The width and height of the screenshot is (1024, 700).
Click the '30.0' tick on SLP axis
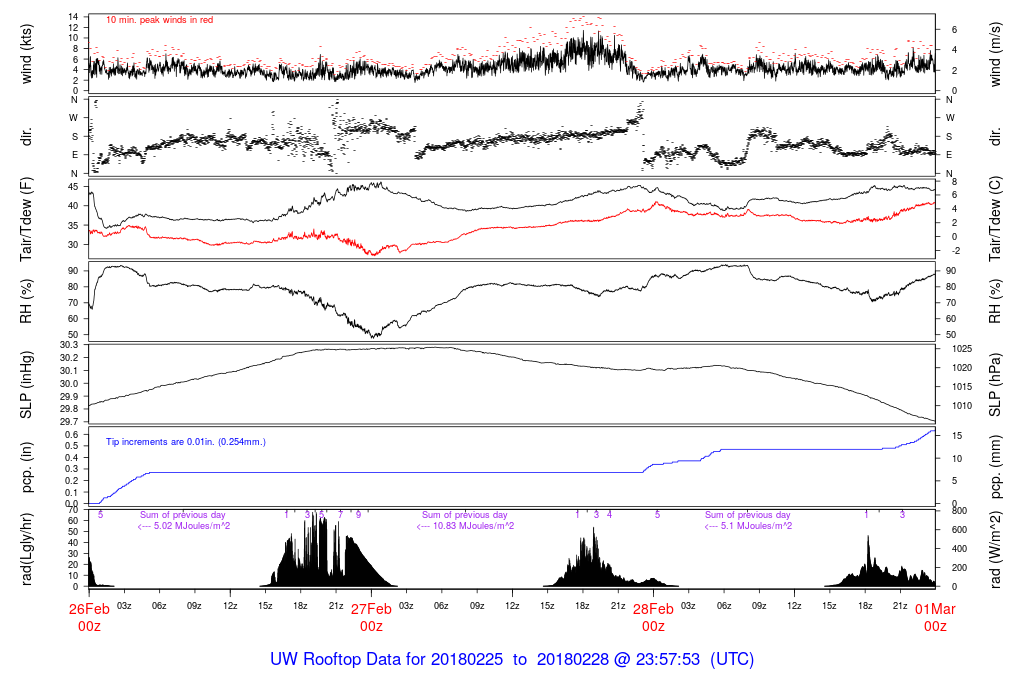(x=69, y=383)
